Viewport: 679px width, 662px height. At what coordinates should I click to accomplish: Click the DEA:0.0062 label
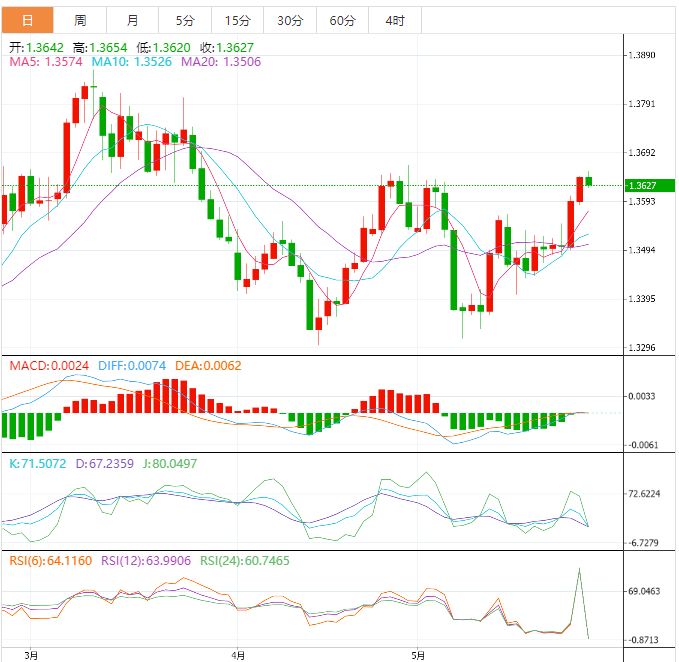pyautogui.click(x=208, y=366)
